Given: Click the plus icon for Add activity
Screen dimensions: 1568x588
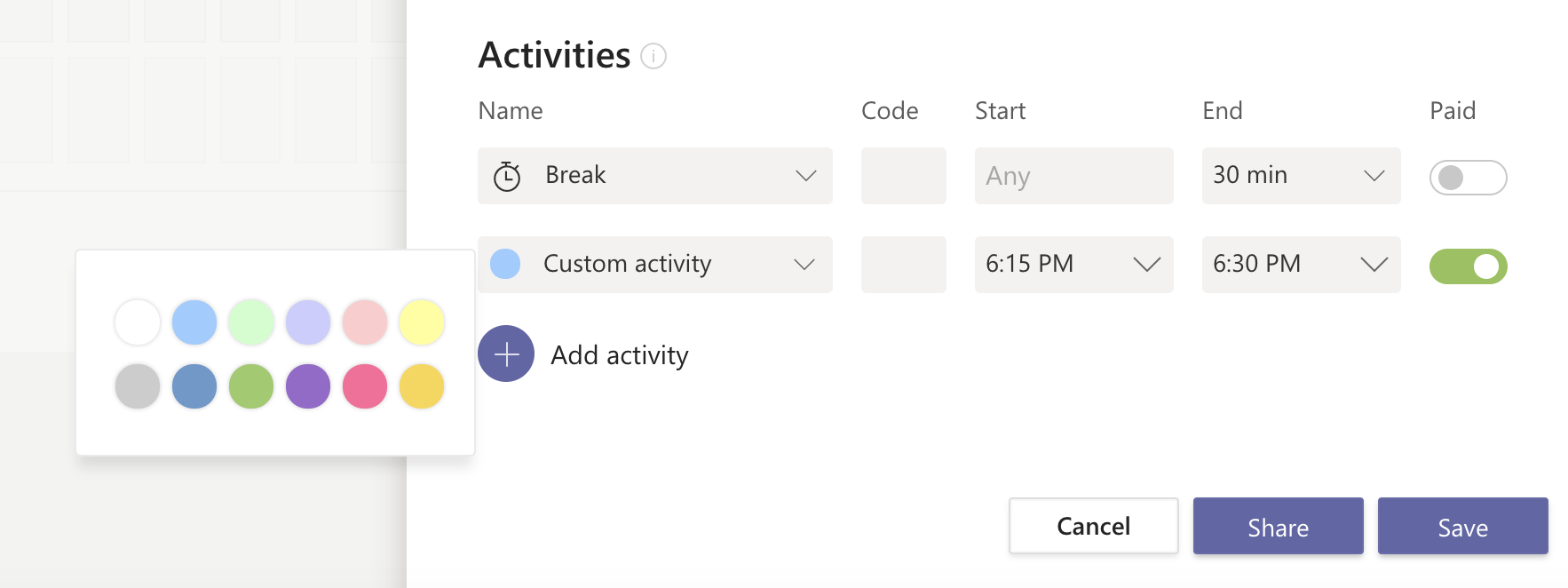Looking at the screenshot, I should pyautogui.click(x=506, y=354).
